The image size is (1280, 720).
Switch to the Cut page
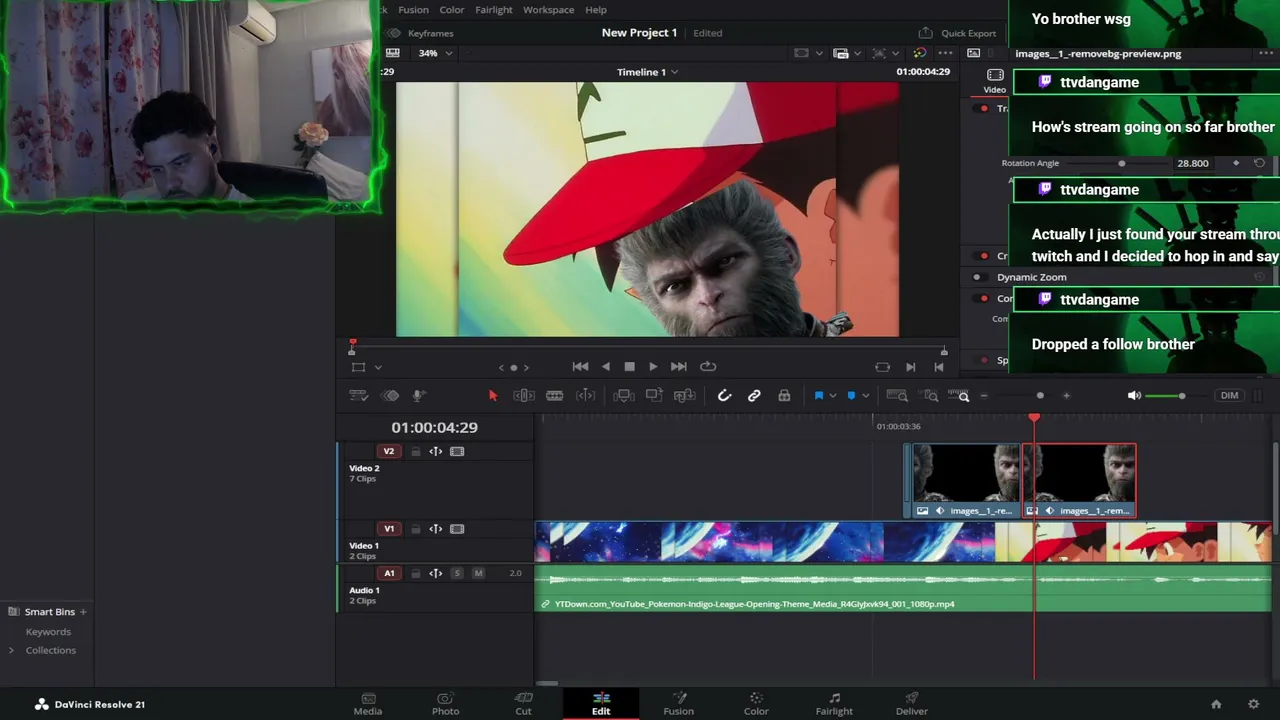[523, 704]
